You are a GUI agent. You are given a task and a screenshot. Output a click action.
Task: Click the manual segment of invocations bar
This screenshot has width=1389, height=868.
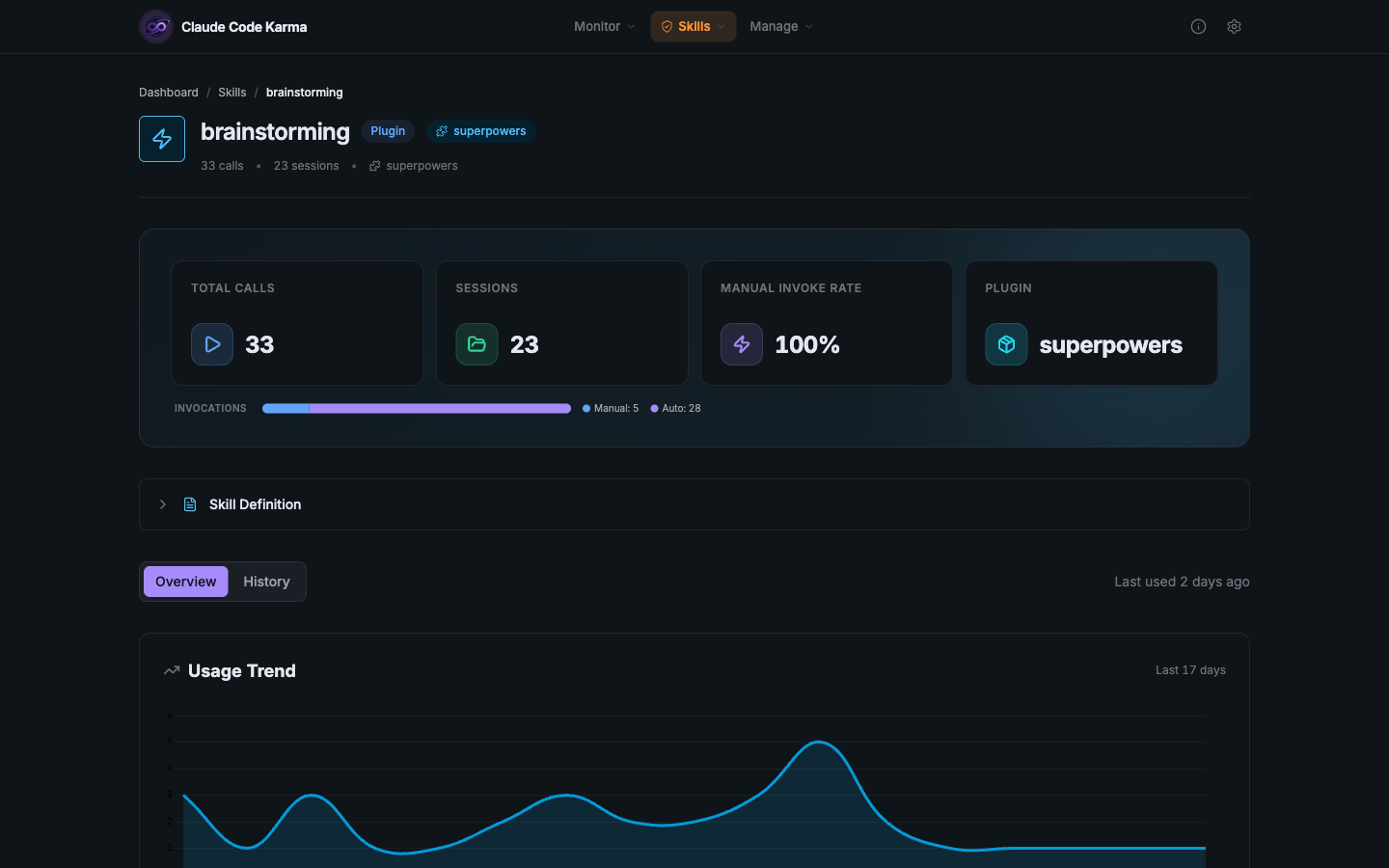click(x=286, y=409)
